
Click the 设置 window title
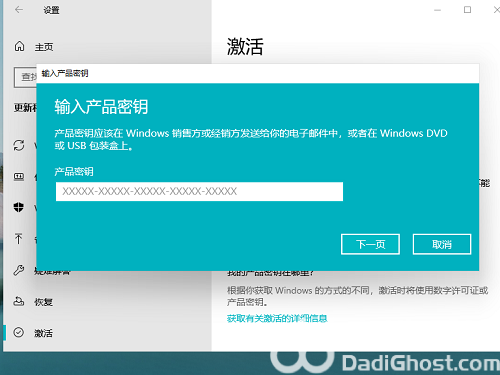[x=51, y=10]
